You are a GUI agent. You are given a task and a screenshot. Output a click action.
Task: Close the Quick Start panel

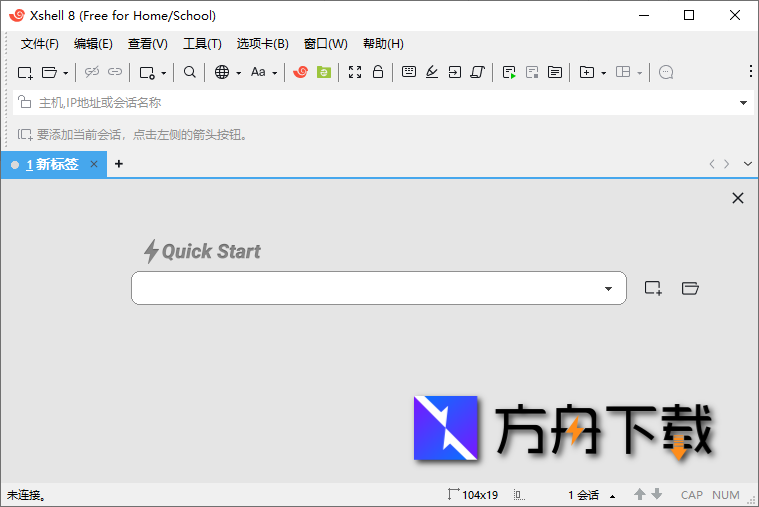[738, 198]
